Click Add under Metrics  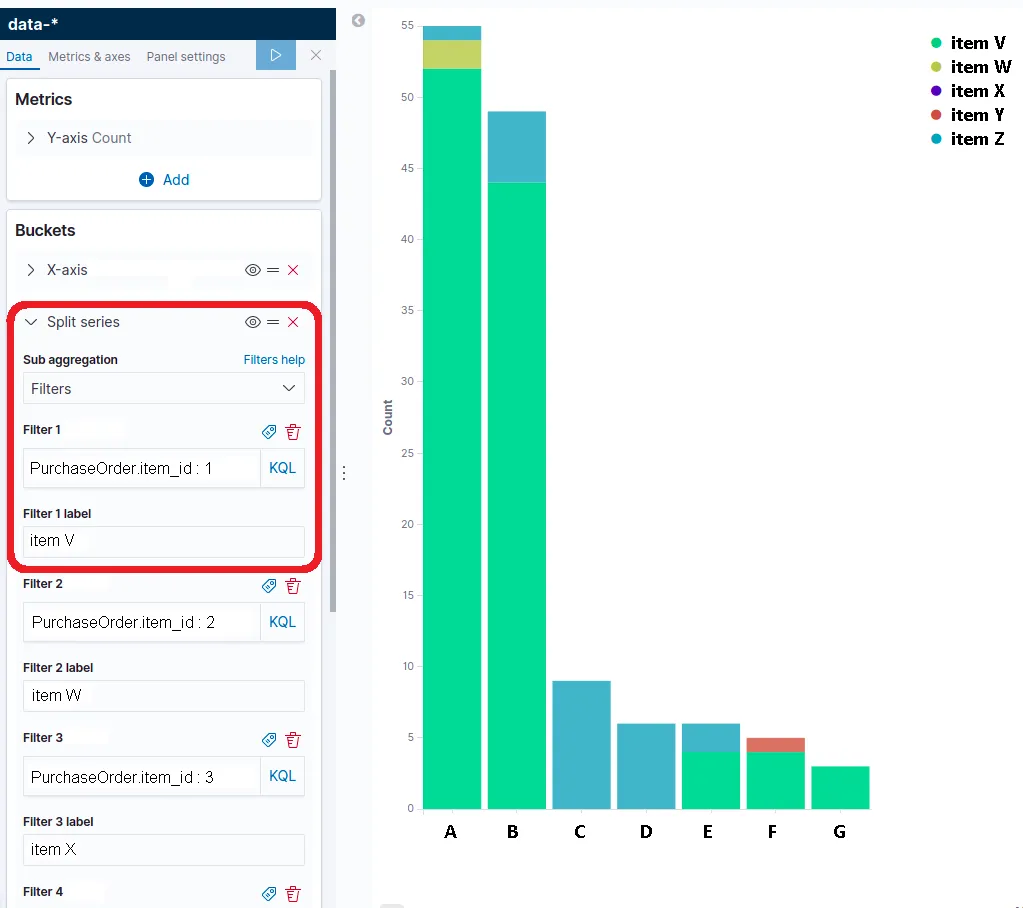[x=164, y=179]
